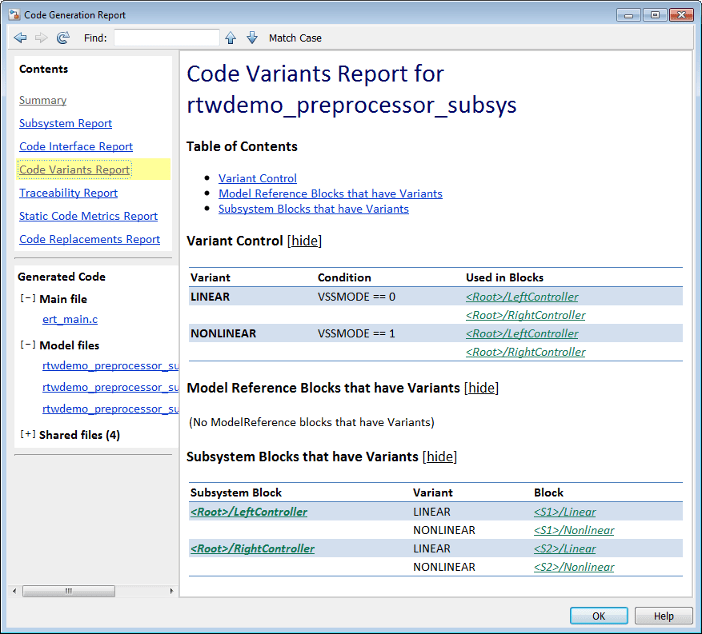Open the Static Code Metrics Report
The width and height of the screenshot is (702, 634).
click(x=89, y=216)
